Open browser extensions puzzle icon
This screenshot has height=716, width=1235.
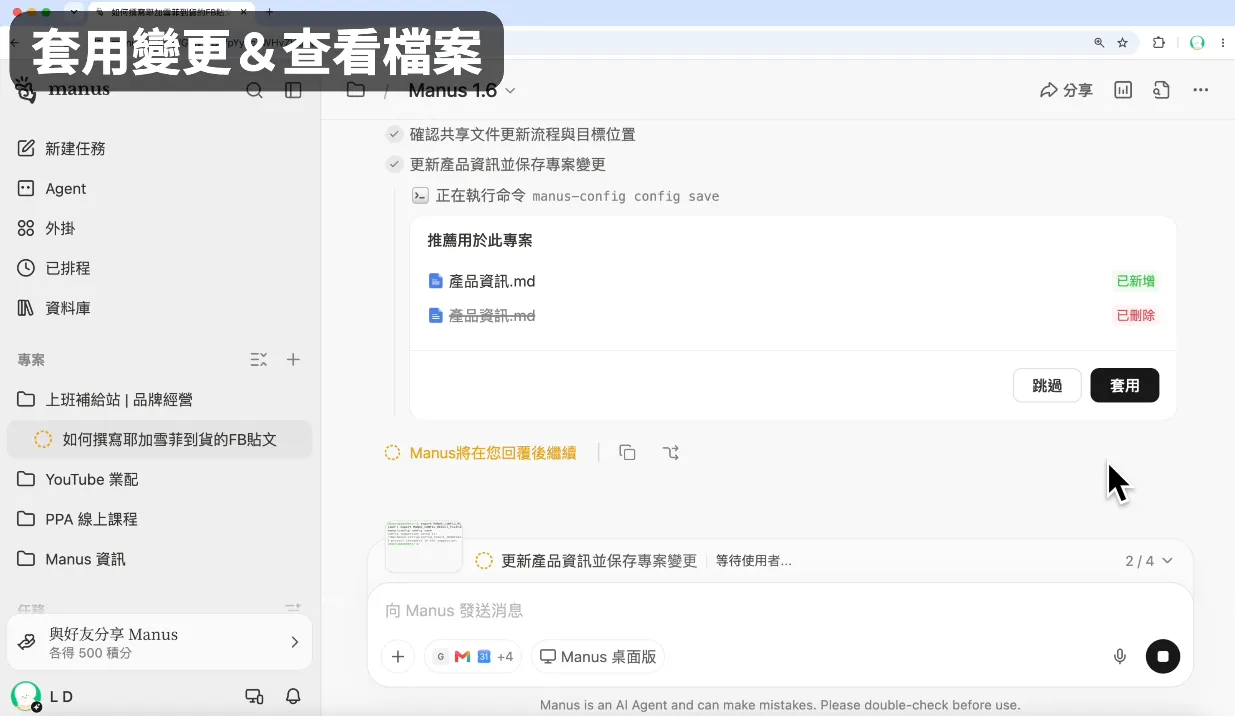pos(1159,43)
